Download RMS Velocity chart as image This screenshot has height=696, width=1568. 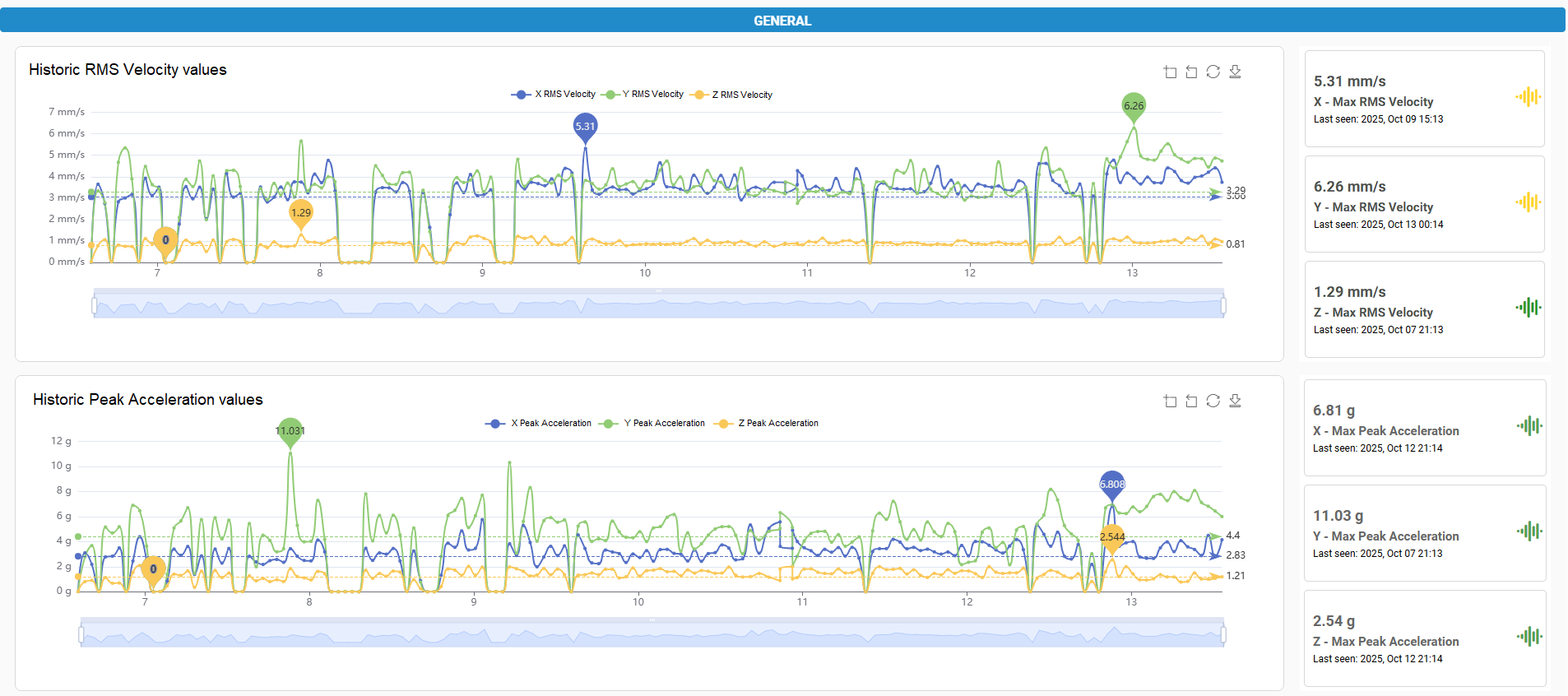point(1235,72)
